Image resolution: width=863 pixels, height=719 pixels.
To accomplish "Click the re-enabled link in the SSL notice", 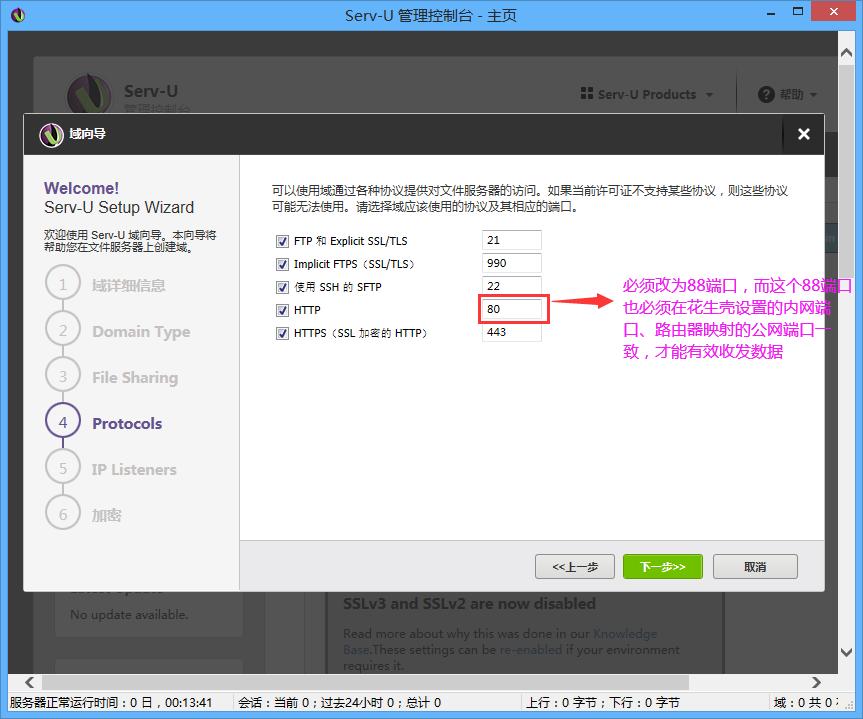I will 531,650.
